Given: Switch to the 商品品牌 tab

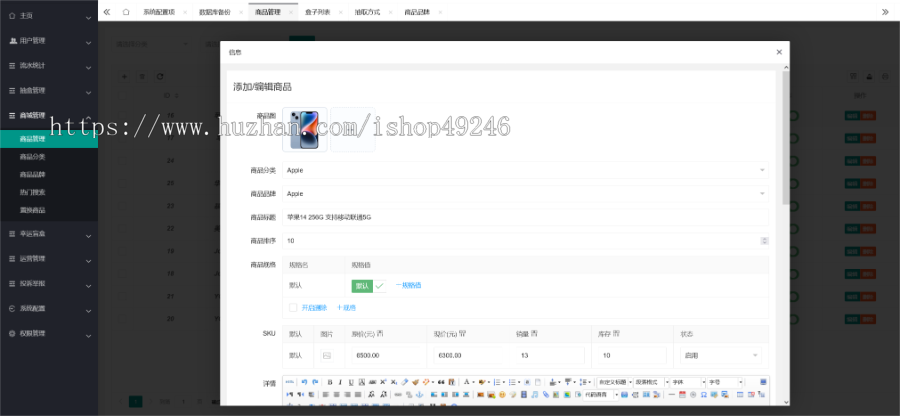Looking at the screenshot, I should 417,11.
